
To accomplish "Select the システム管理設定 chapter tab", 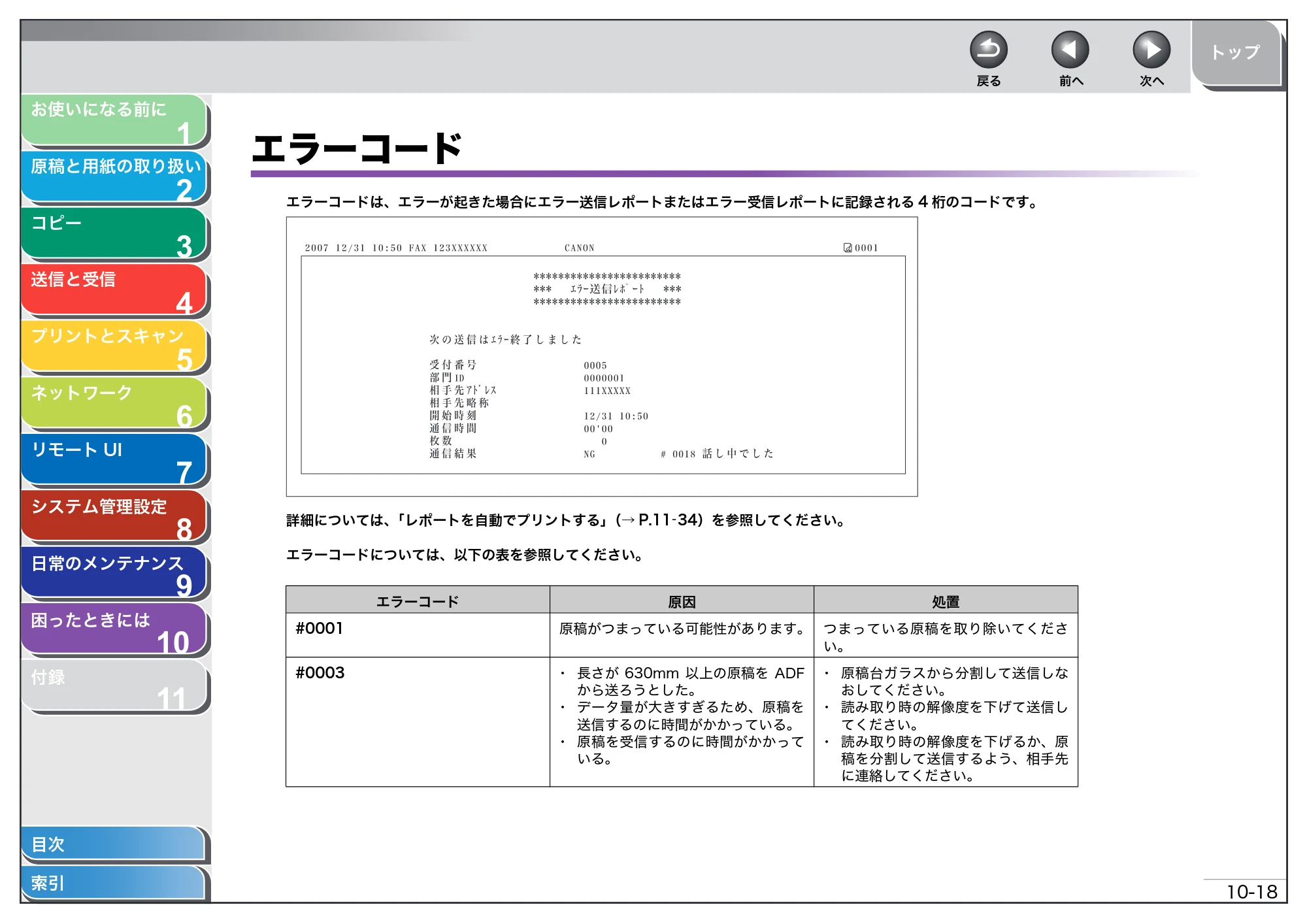I will point(114,517).
